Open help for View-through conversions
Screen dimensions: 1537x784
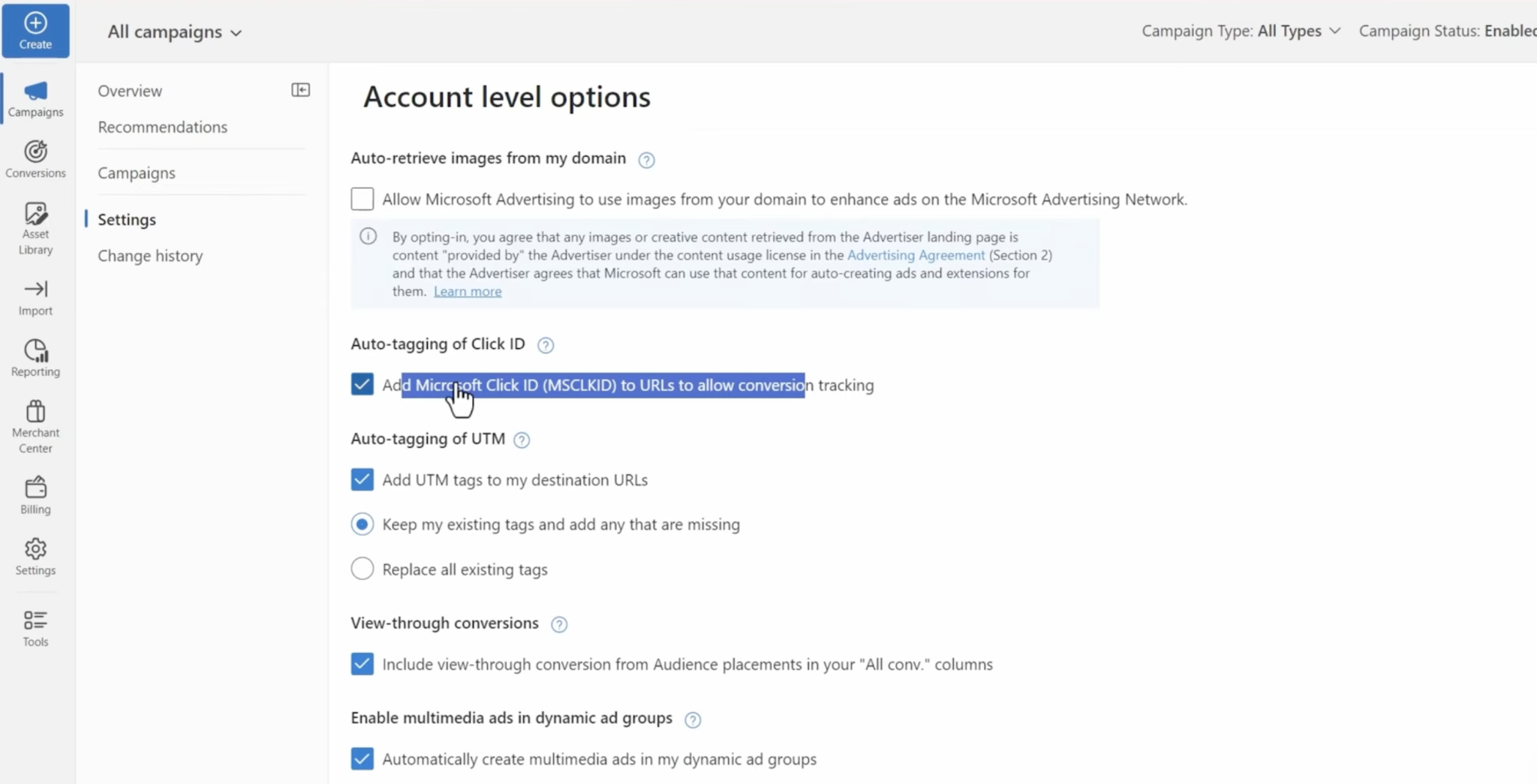click(x=559, y=624)
